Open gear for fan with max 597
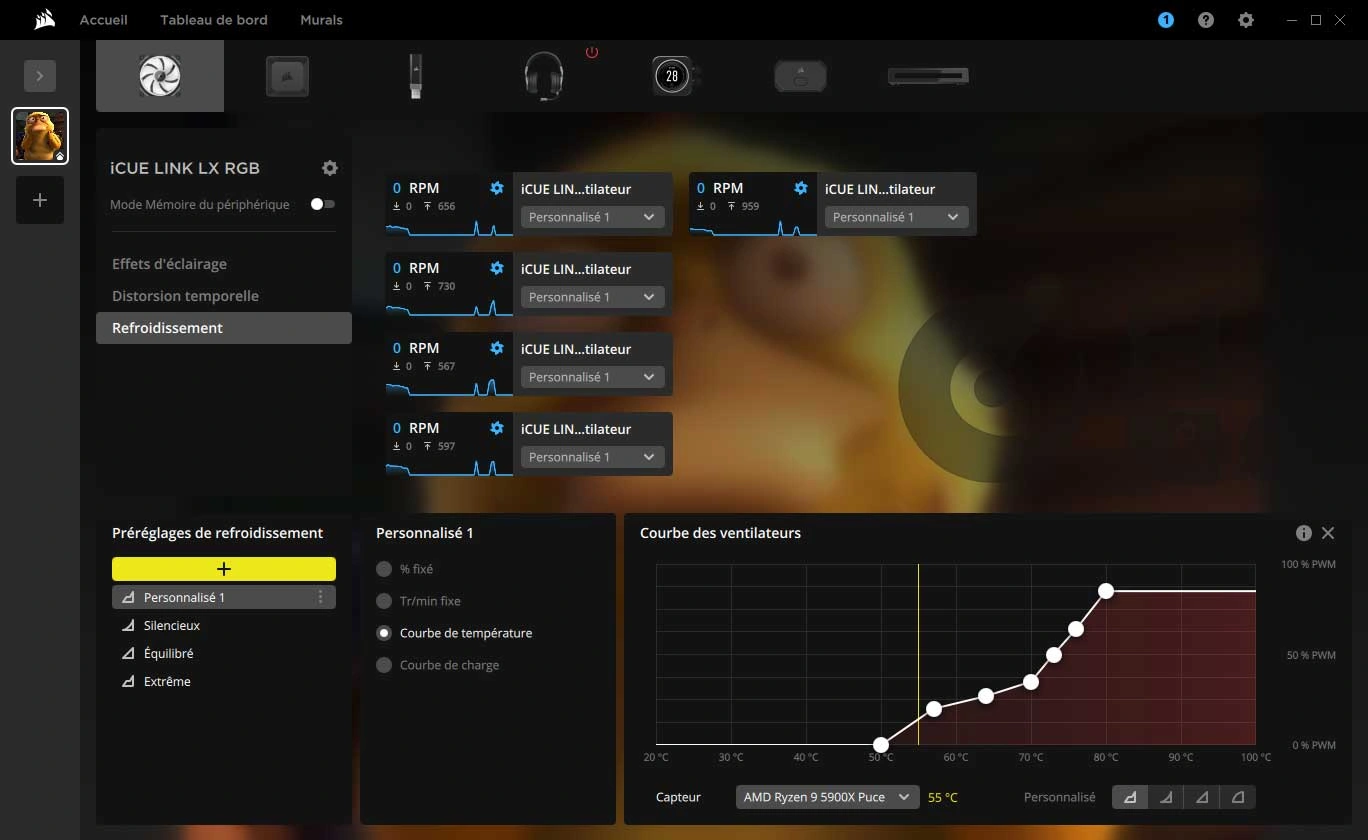1368x840 pixels. pos(497,428)
